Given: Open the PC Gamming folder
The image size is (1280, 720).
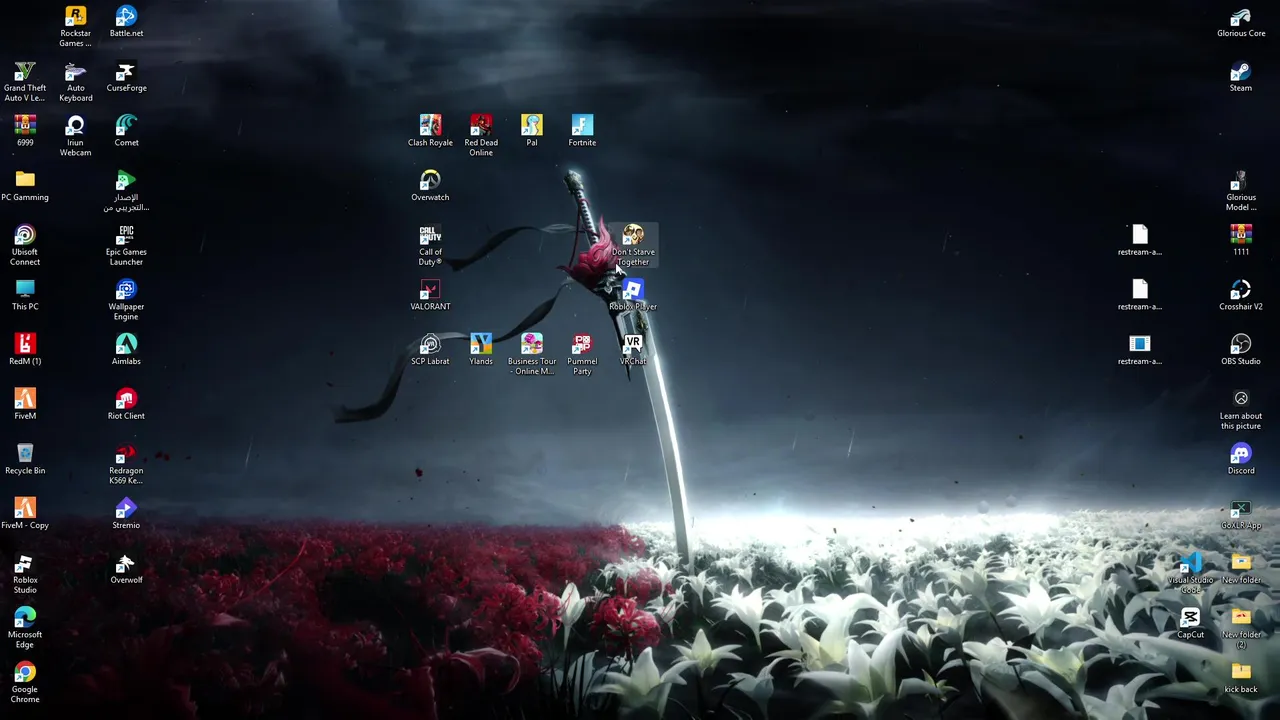Looking at the screenshot, I should tap(25, 185).
